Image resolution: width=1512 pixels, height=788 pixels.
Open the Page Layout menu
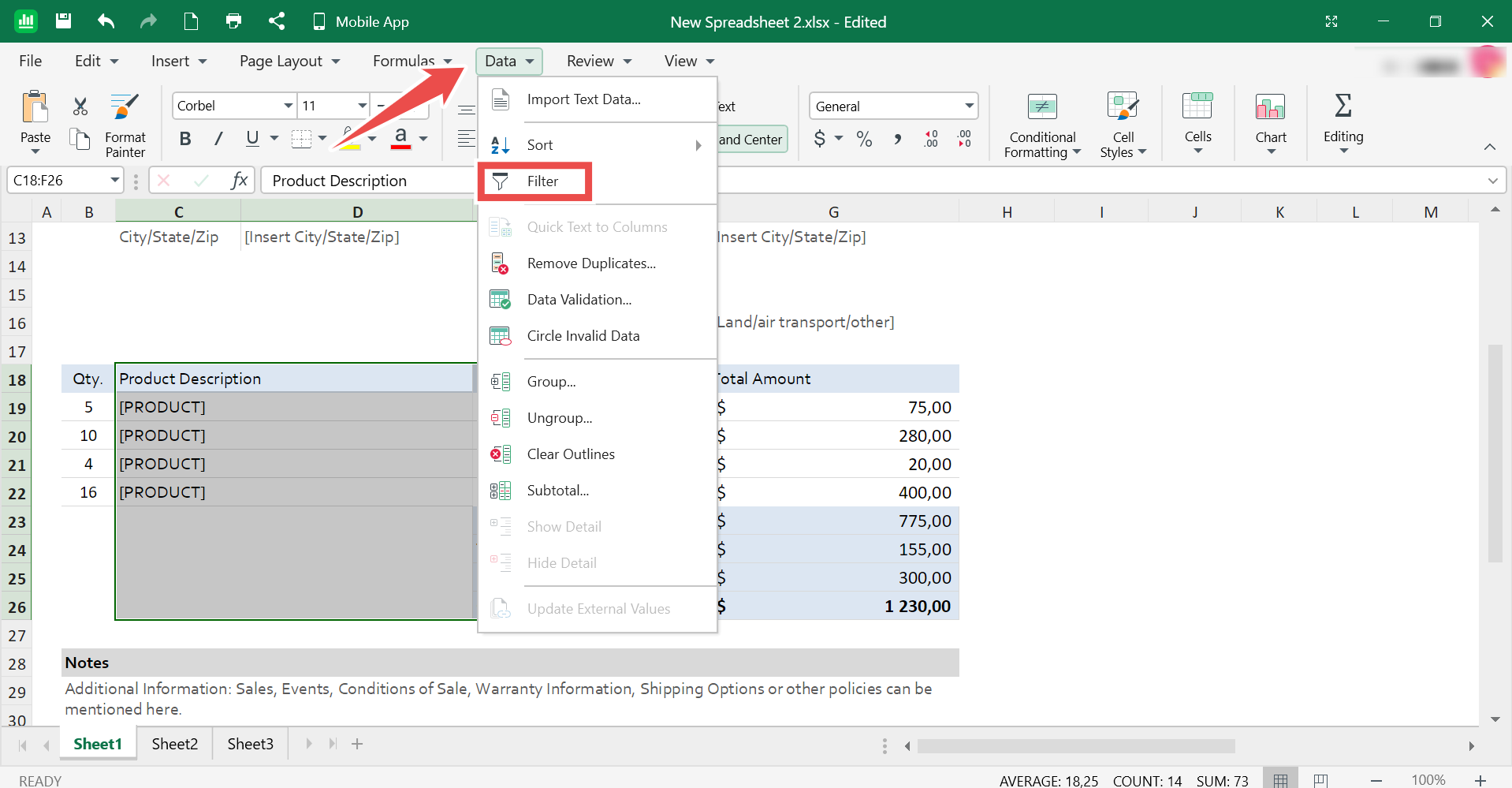[x=289, y=61]
